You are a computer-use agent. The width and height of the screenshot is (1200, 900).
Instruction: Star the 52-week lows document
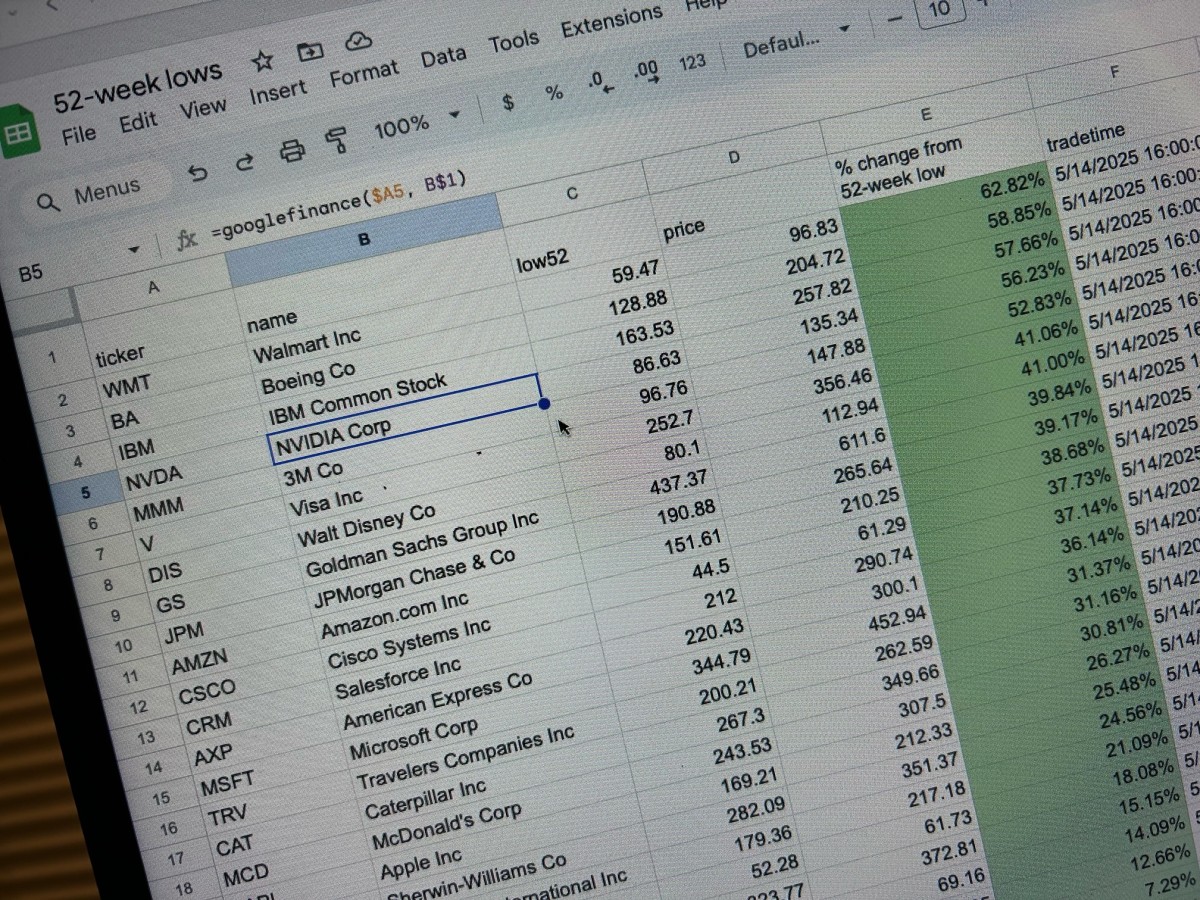coord(263,62)
